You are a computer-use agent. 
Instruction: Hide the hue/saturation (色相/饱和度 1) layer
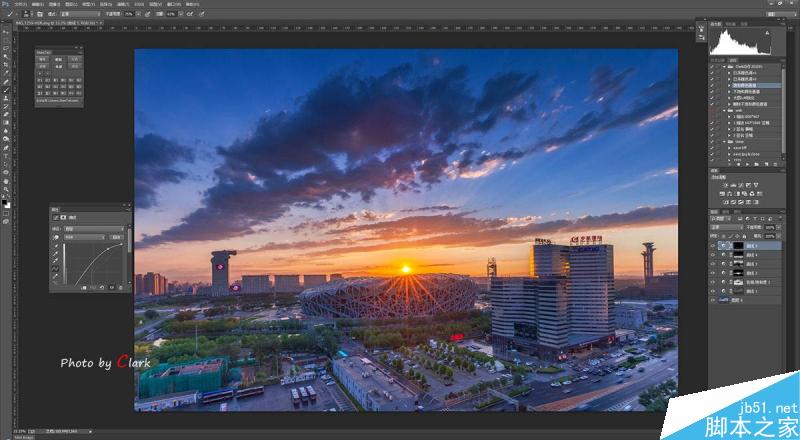[713, 282]
